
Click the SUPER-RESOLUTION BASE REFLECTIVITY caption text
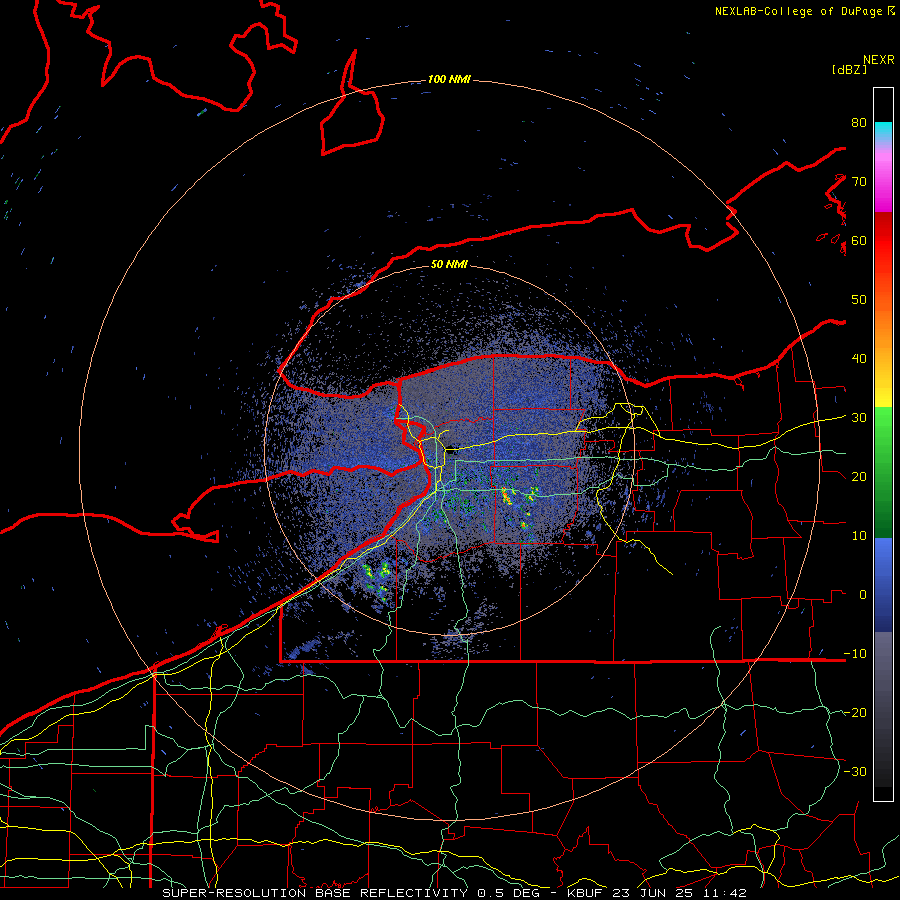coord(315,893)
